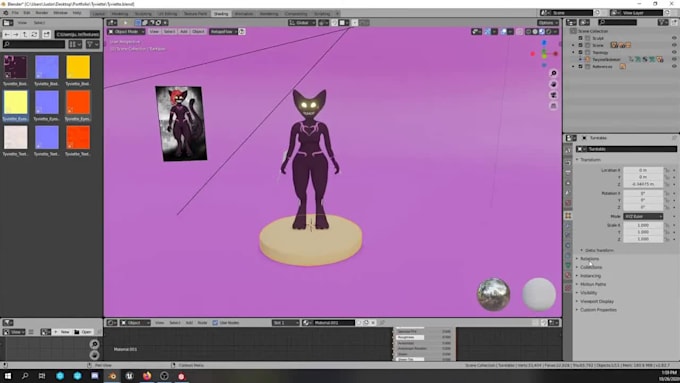The image size is (680, 383).
Task: Open the Texture properties tab
Action: 568,288
